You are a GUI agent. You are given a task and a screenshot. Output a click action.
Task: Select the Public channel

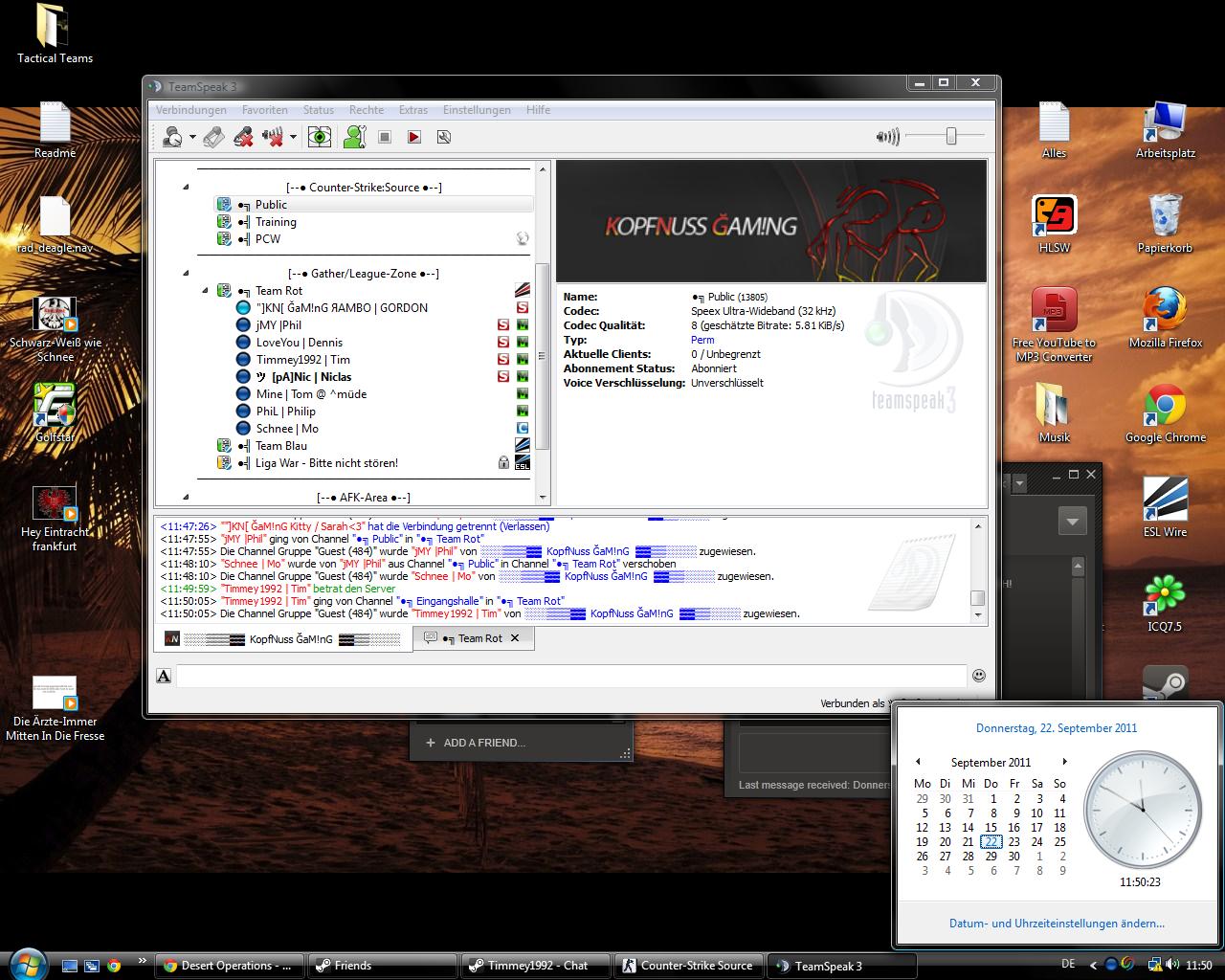coord(374,205)
